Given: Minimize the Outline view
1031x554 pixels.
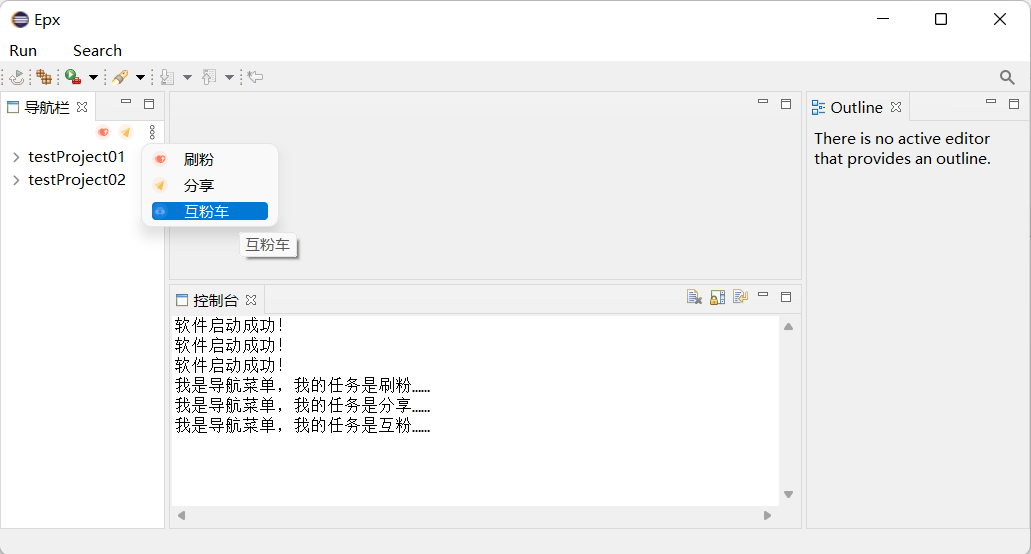Looking at the screenshot, I should (991, 102).
